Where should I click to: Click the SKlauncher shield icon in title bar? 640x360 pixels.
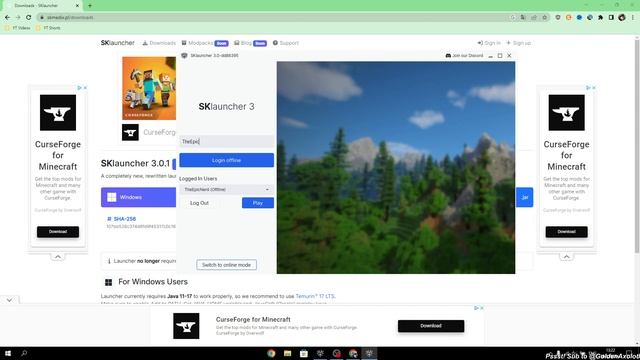click(x=184, y=56)
